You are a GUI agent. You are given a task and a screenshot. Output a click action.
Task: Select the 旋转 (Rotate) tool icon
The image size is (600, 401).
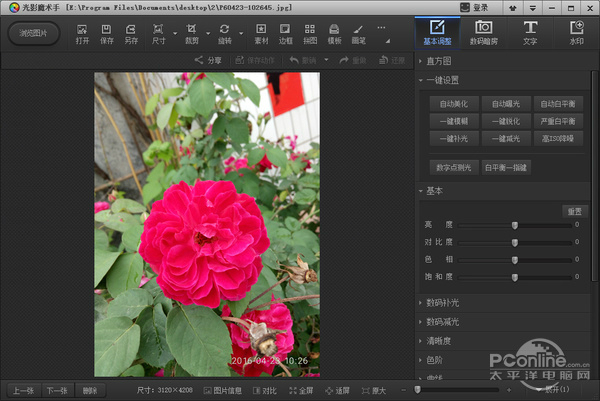pyautogui.click(x=225, y=32)
